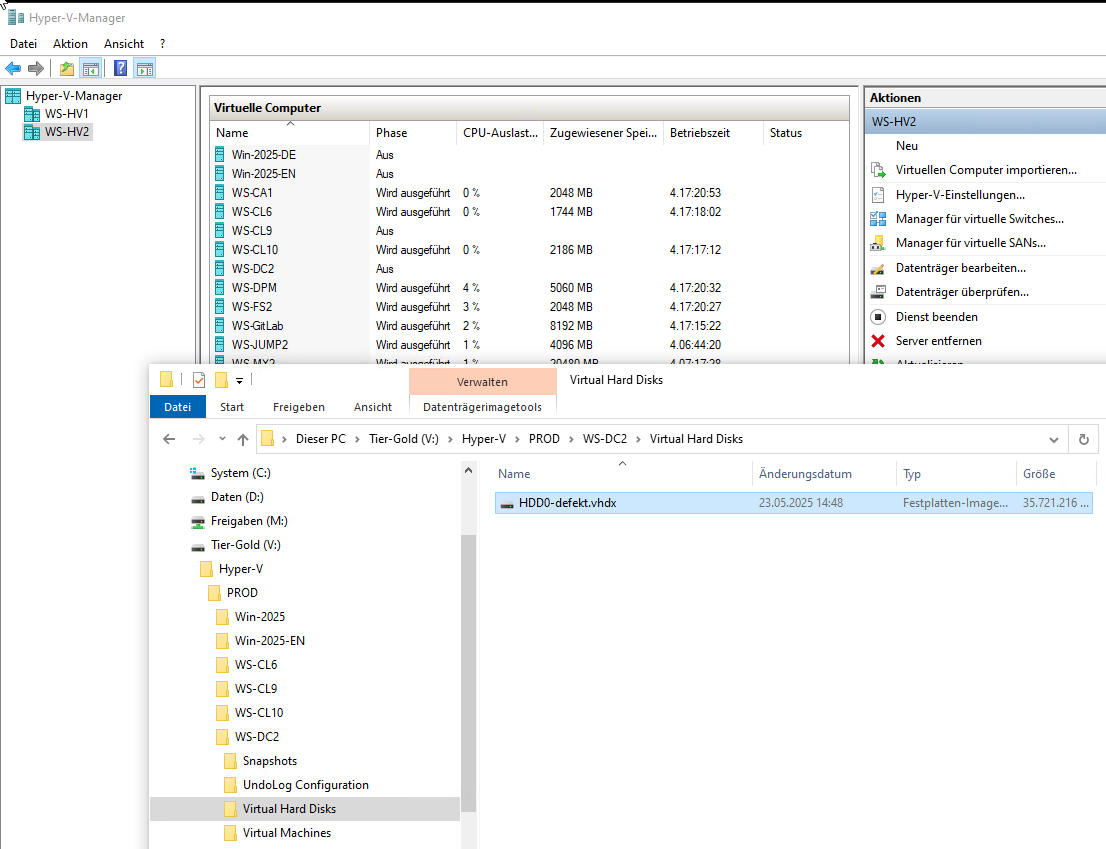
Task: Click the Datenträger bearbeiten icon
Action: pyautogui.click(x=878, y=268)
